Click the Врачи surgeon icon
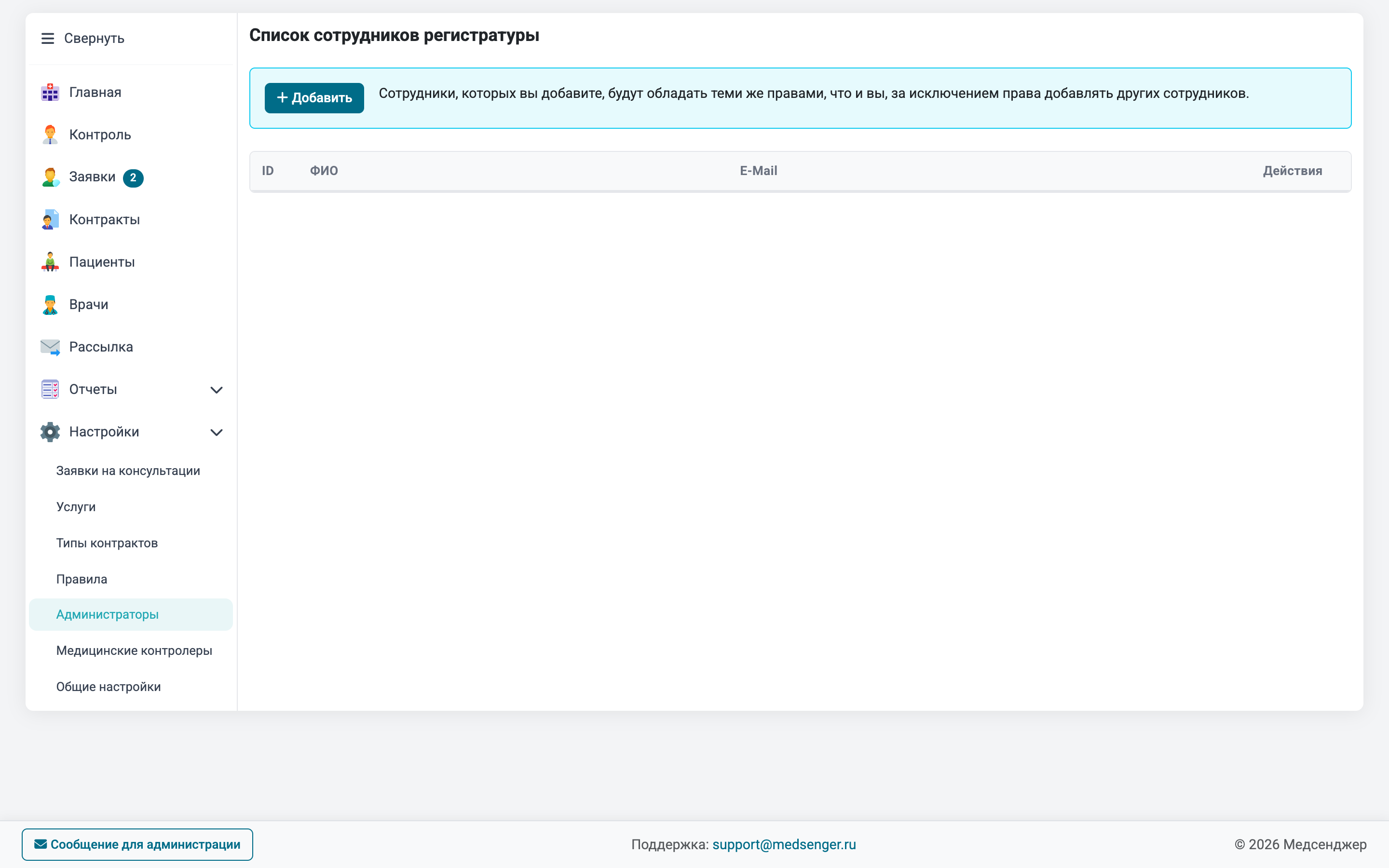The width and height of the screenshot is (1389, 868). pyautogui.click(x=50, y=305)
